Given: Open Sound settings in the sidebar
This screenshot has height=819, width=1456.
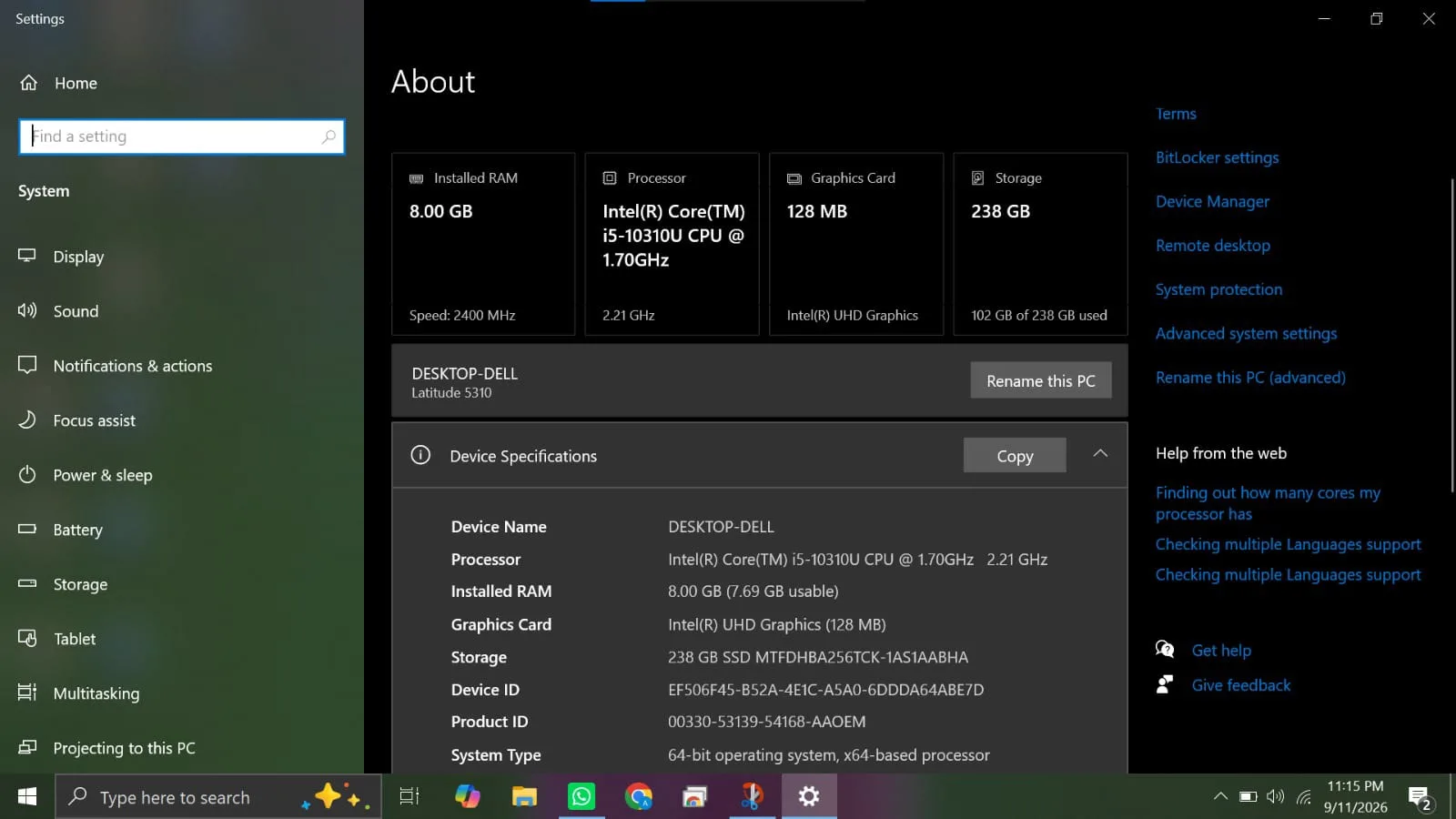Looking at the screenshot, I should (76, 311).
